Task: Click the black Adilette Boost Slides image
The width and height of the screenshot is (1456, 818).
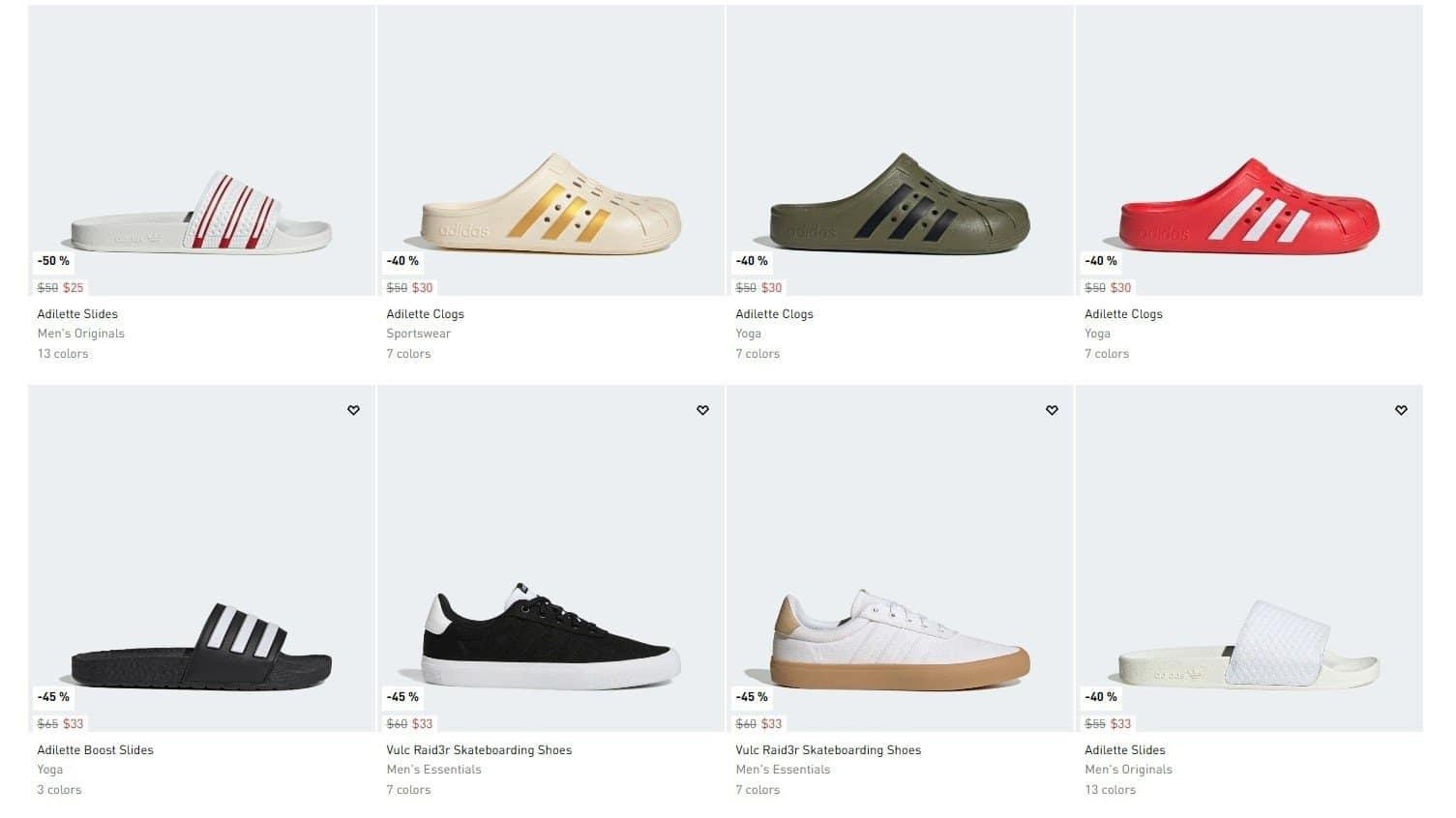Action: point(201,648)
